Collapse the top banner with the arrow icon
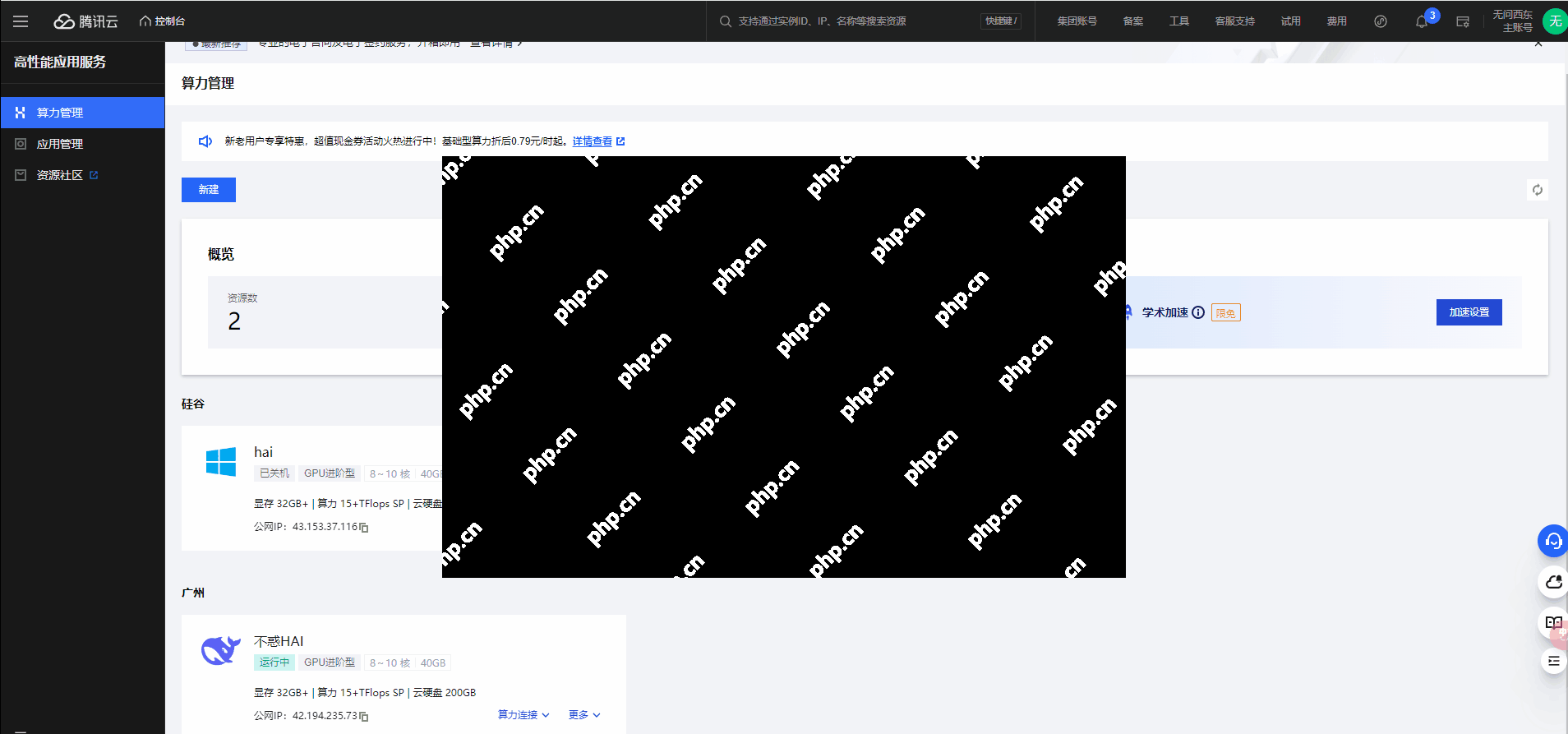The image size is (1568, 734). [x=1538, y=44]
